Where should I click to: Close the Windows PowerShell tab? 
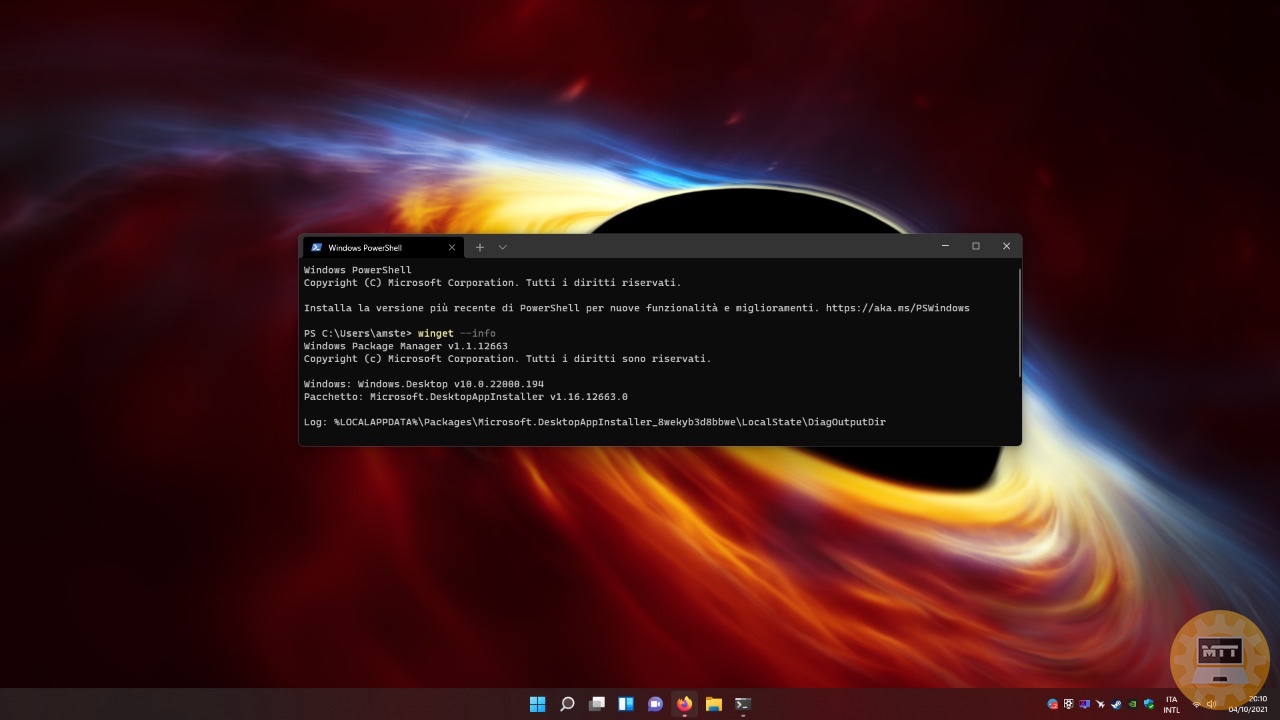point(451,247)
